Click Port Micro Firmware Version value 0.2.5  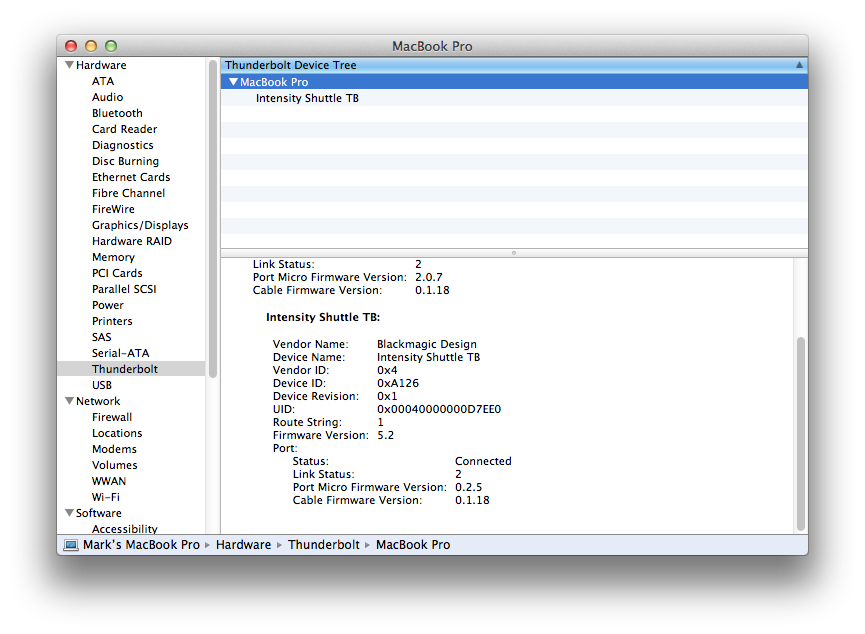point(468,487)
